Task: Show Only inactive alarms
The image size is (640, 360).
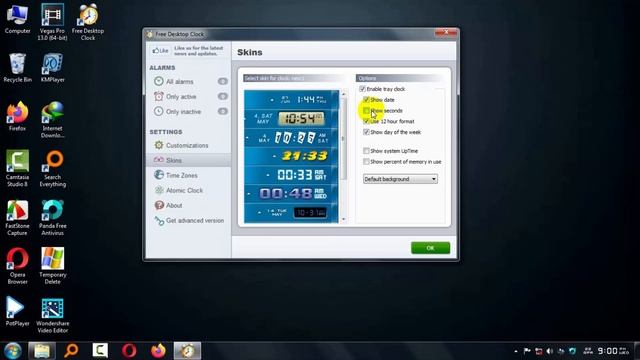Action: [189, 111]
